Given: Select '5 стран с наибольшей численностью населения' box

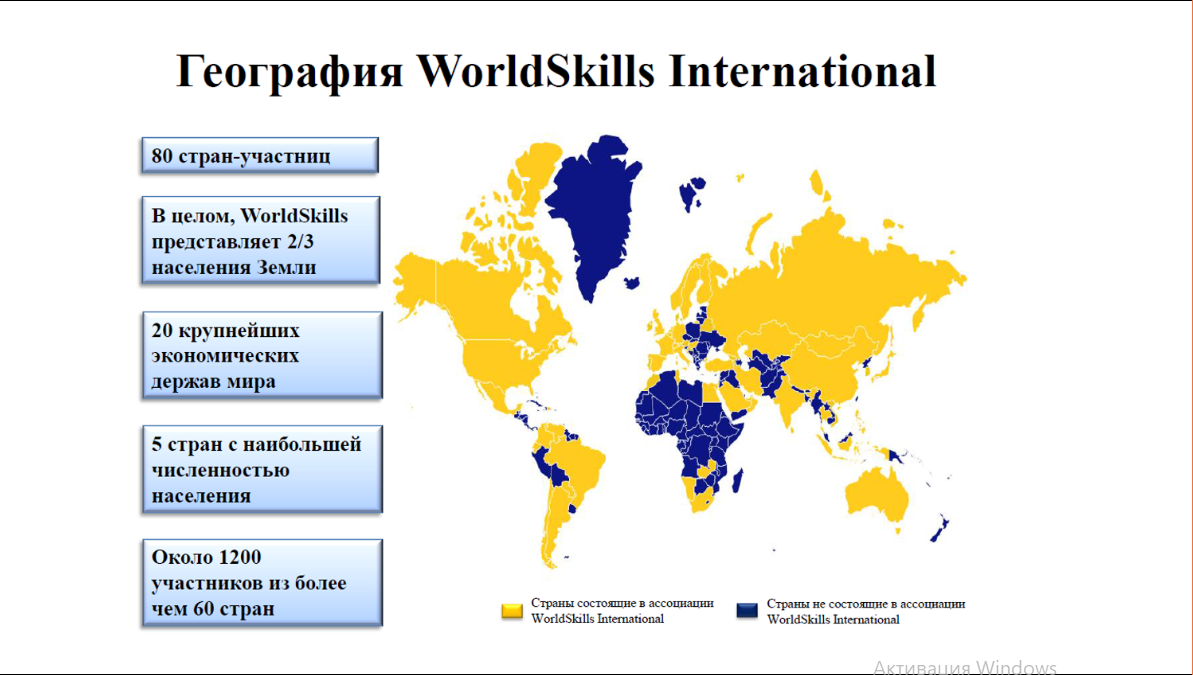Looking at the screenshot, I should 262,469.
